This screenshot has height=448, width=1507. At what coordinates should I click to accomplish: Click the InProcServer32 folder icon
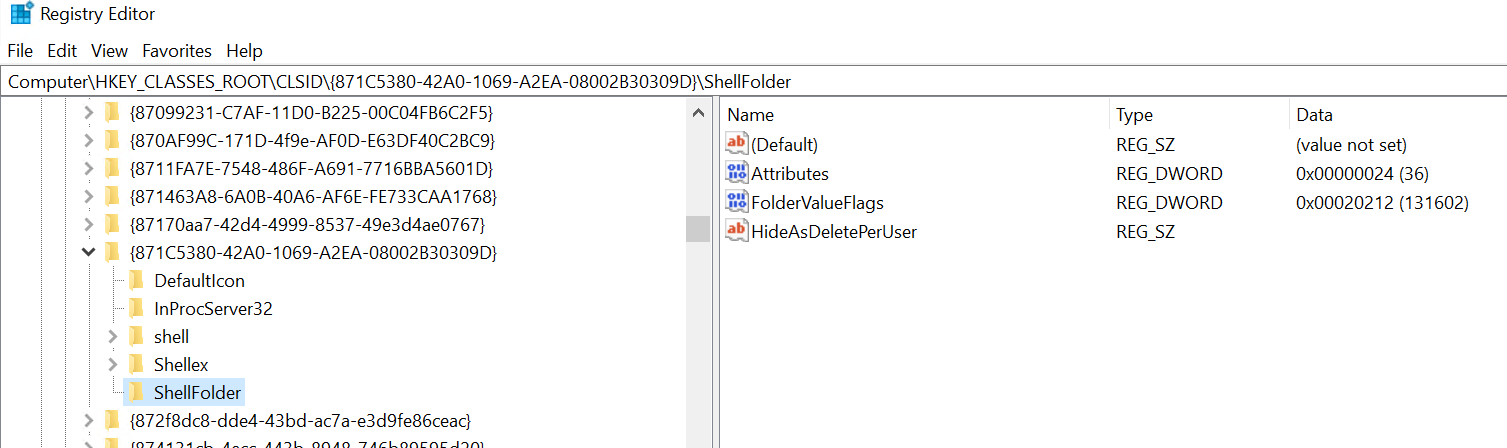click(137, 308)
